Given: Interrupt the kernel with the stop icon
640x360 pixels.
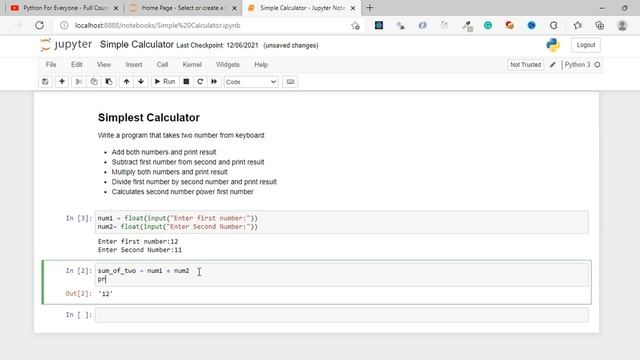Looking at the screenshot, I should click(186, 82).
